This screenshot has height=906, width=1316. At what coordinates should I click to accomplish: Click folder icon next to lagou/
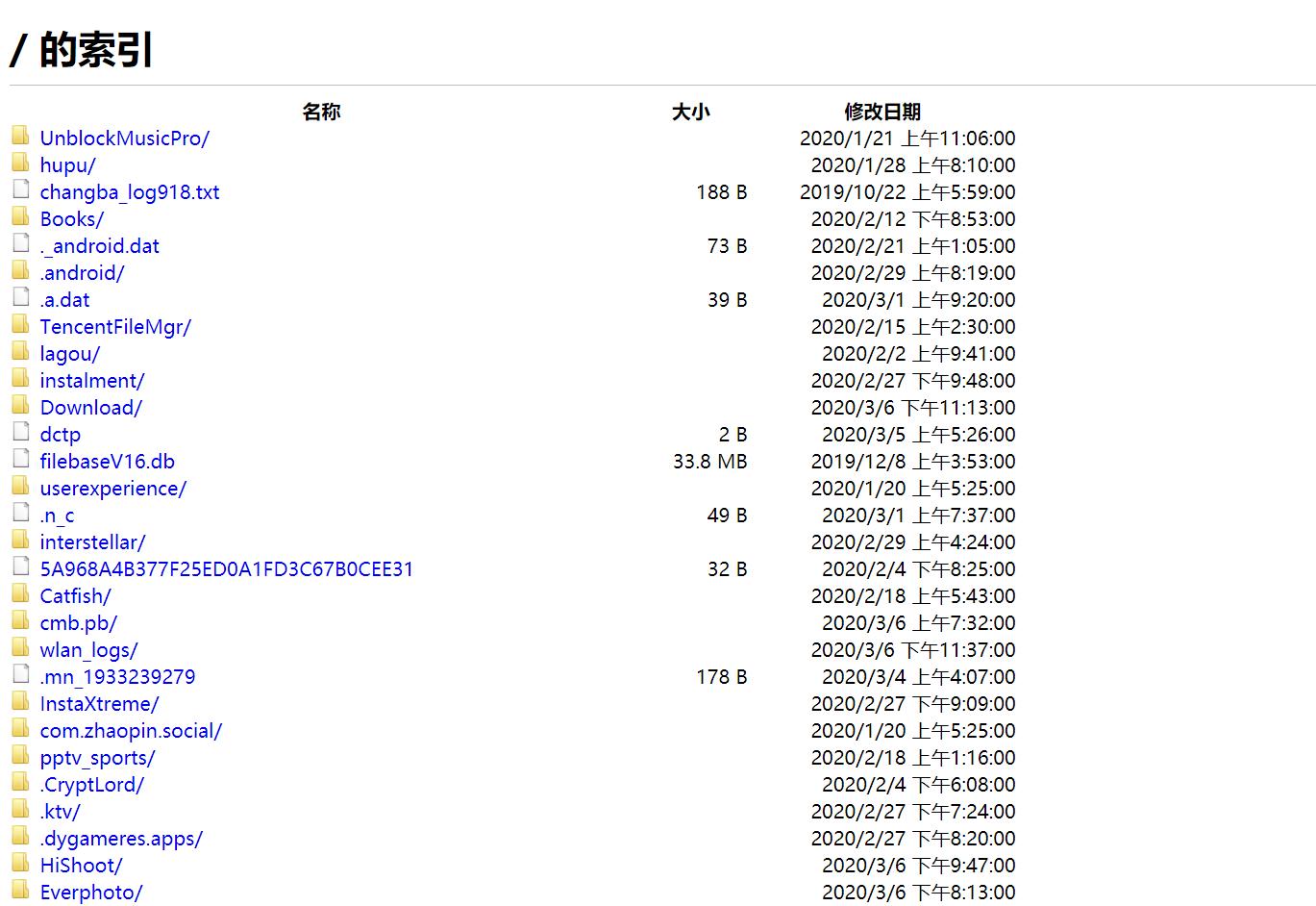tap(20, 350)
